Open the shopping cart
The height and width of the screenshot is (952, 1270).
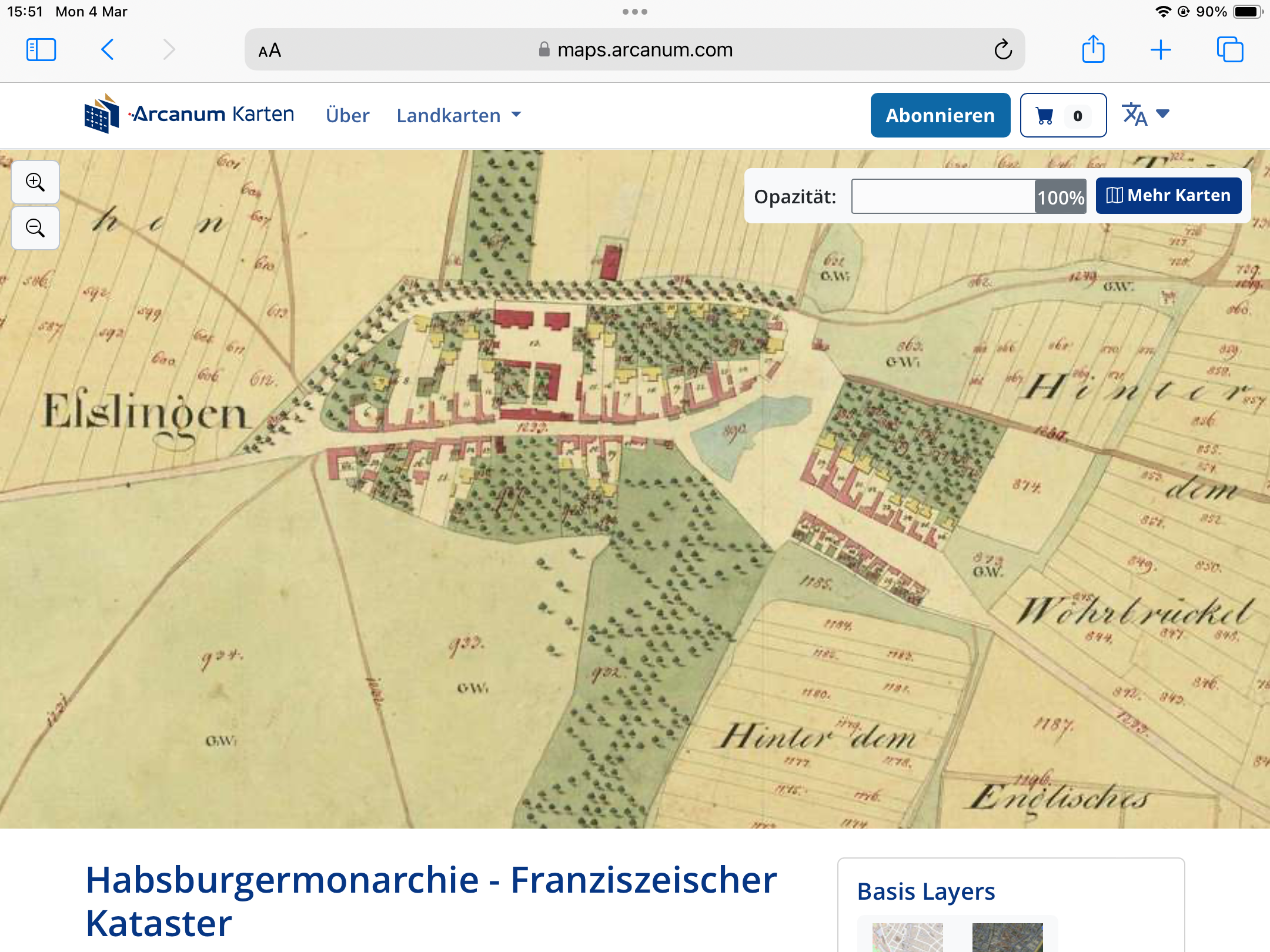[x=1063, y=115]
